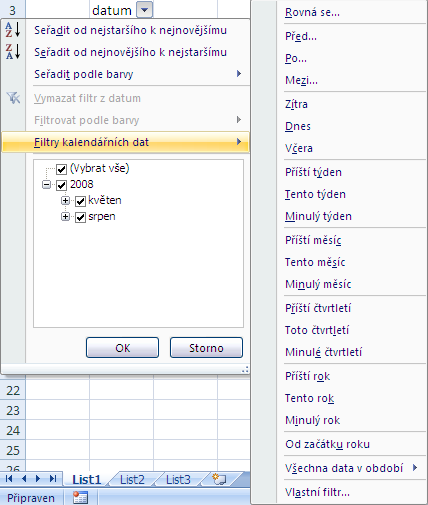The image size is (428, 505).
Task: Uncheck the (Vybrat vše) checkbox
Action: coord(61,169)
